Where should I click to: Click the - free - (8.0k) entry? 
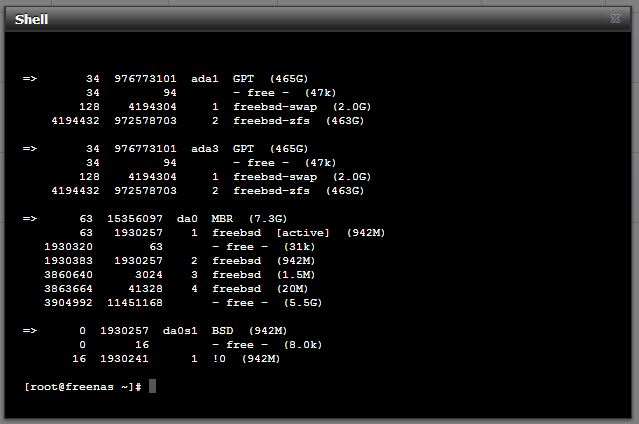[267, 345]
